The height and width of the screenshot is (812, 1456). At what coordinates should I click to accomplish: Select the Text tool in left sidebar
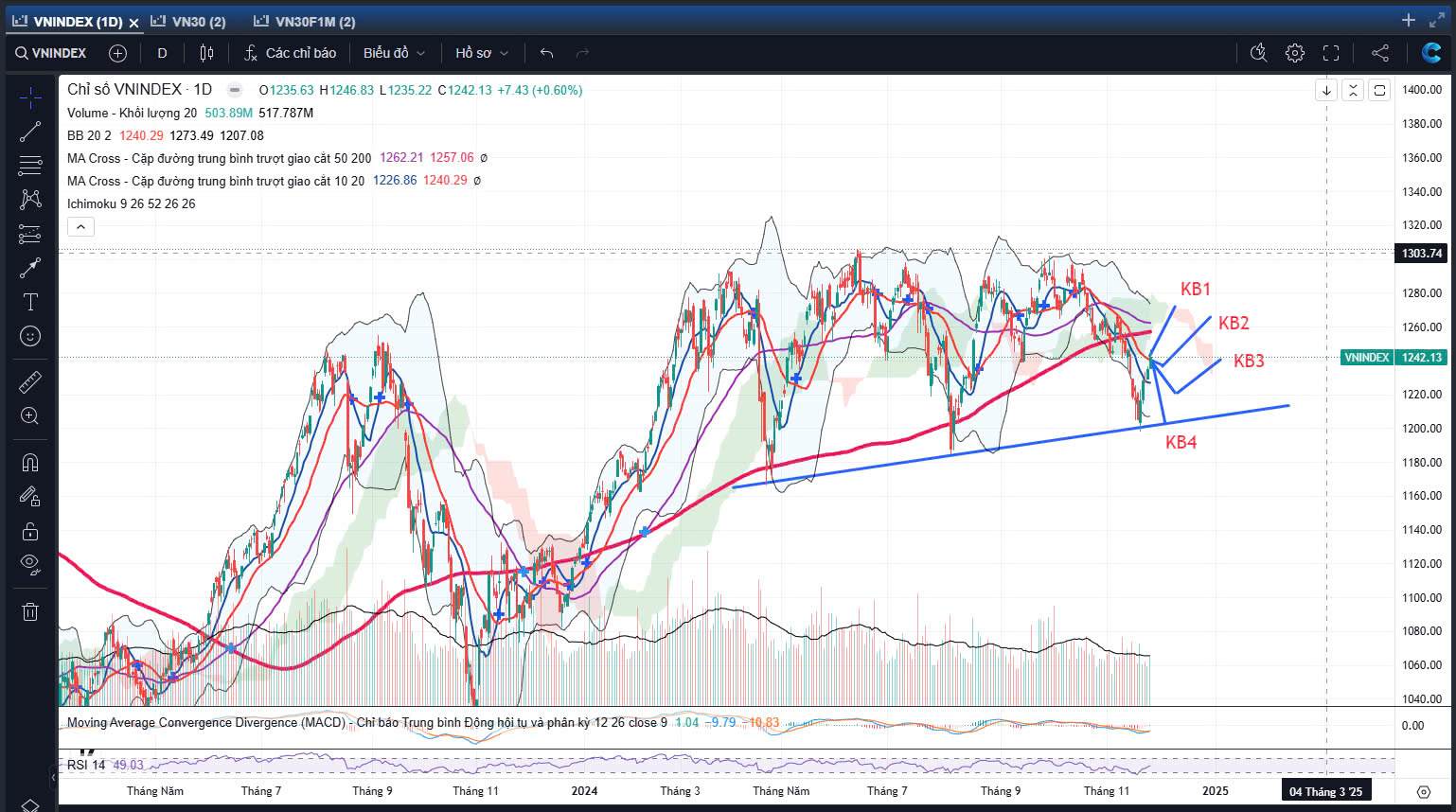click(30, 302)
